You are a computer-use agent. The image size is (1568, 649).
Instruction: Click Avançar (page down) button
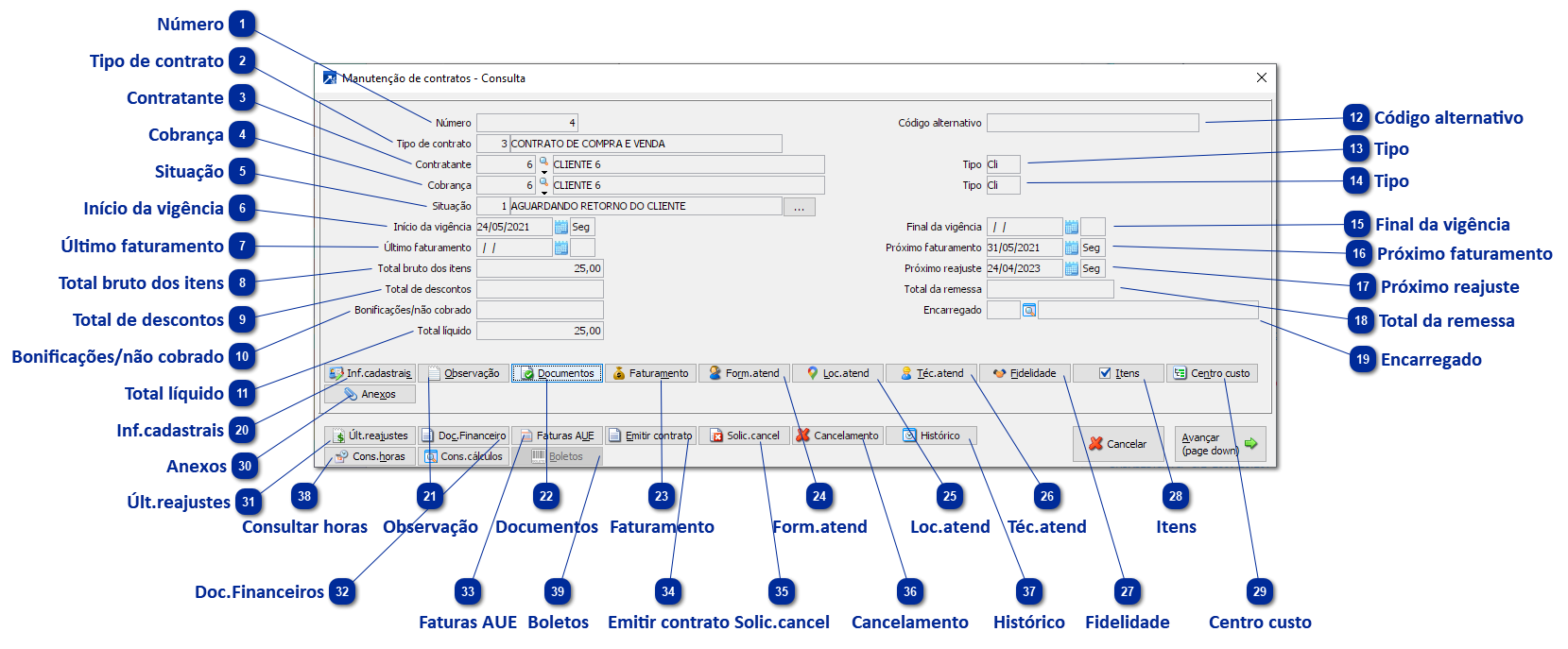point(1218,443)
